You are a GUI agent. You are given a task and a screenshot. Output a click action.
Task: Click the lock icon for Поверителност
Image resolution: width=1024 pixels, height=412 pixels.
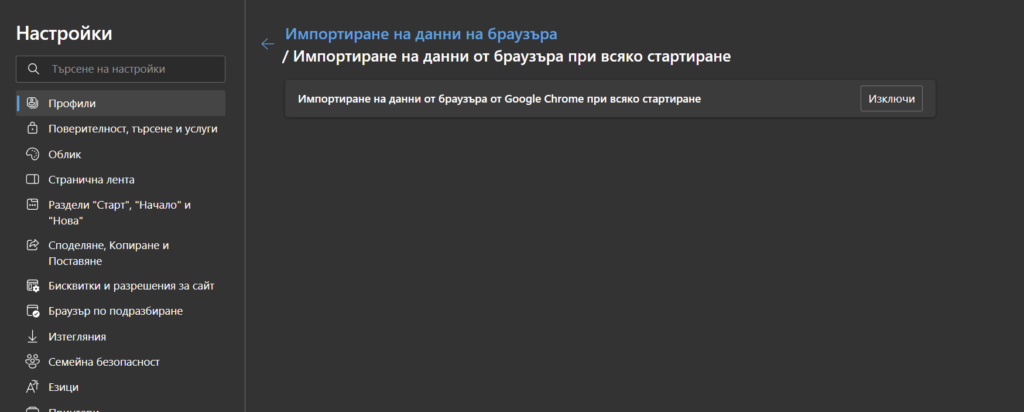(x=33, y=129)
